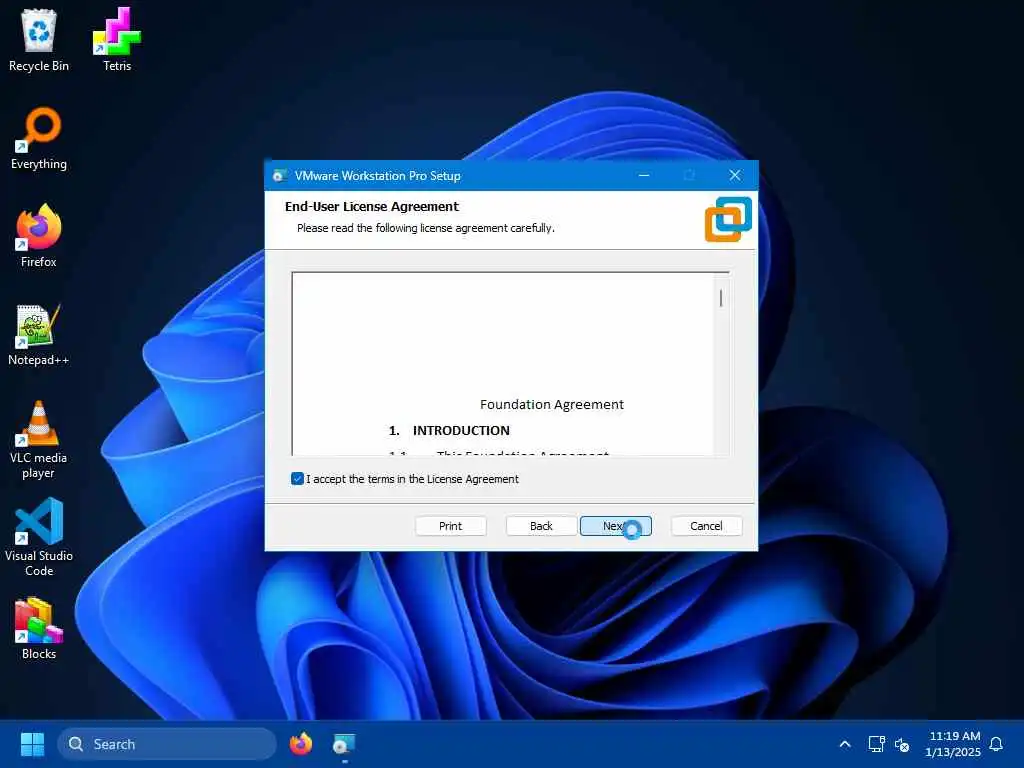Click the Print button
Screen dimensions: 1024x768
tap(451, 526)
